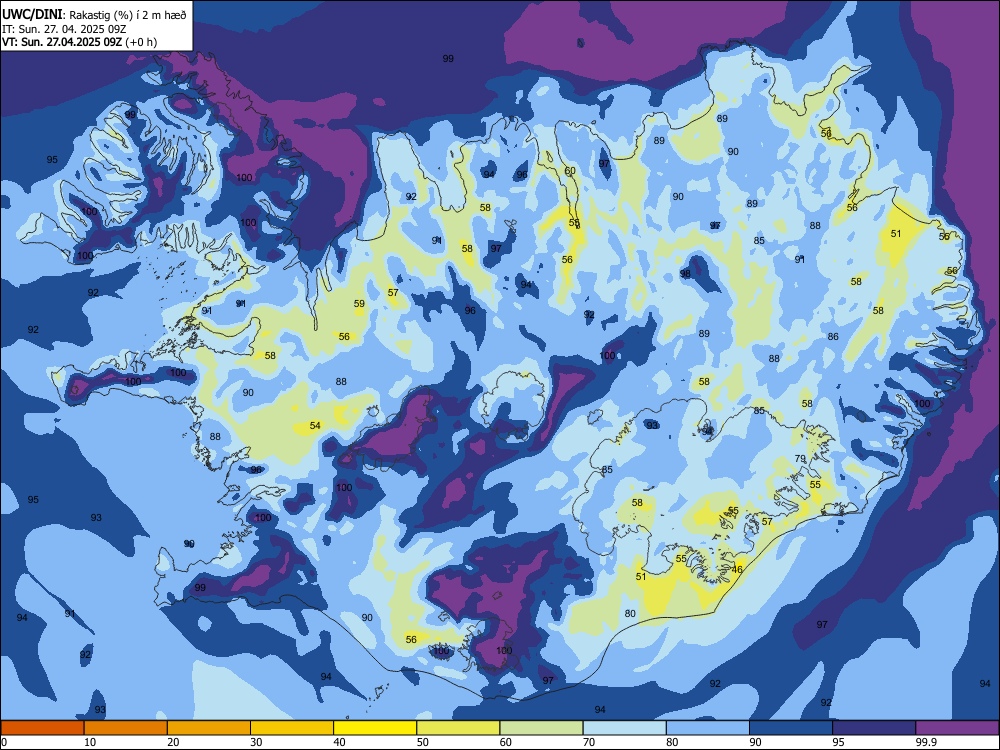Image resolution: width=1000 pixels, height=750 pixels.
Task: Click the '99.9' label on the color scale
Action: (926, 742)
